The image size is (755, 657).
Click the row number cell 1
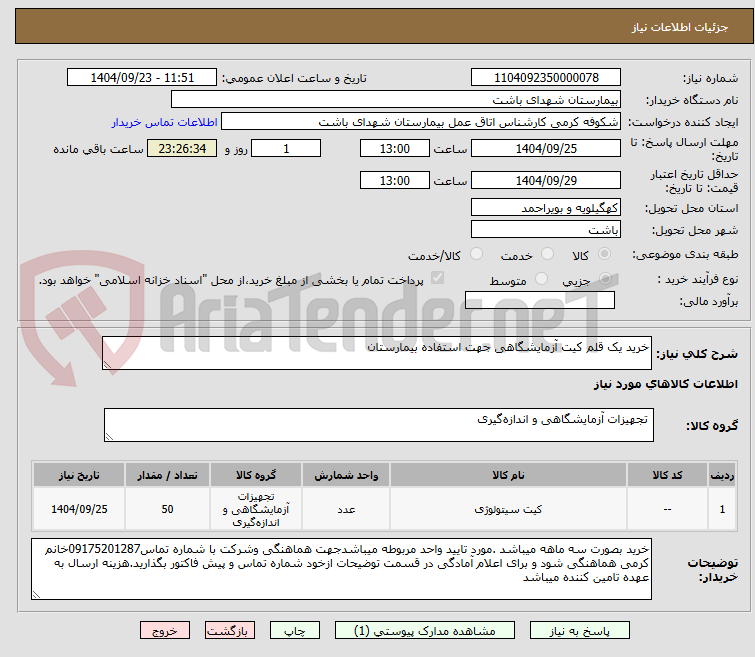[x=722, y=509]
